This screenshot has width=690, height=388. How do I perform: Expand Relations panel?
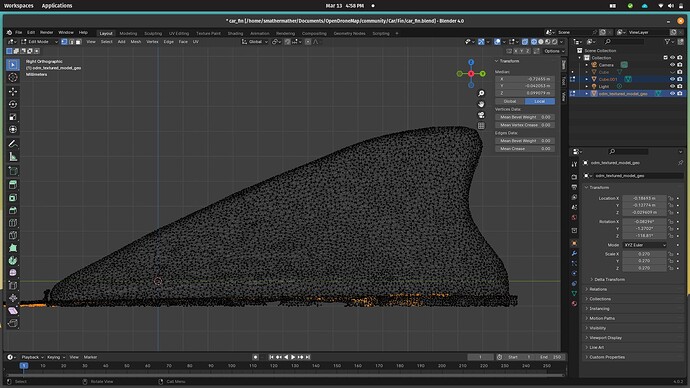[598, 289]
